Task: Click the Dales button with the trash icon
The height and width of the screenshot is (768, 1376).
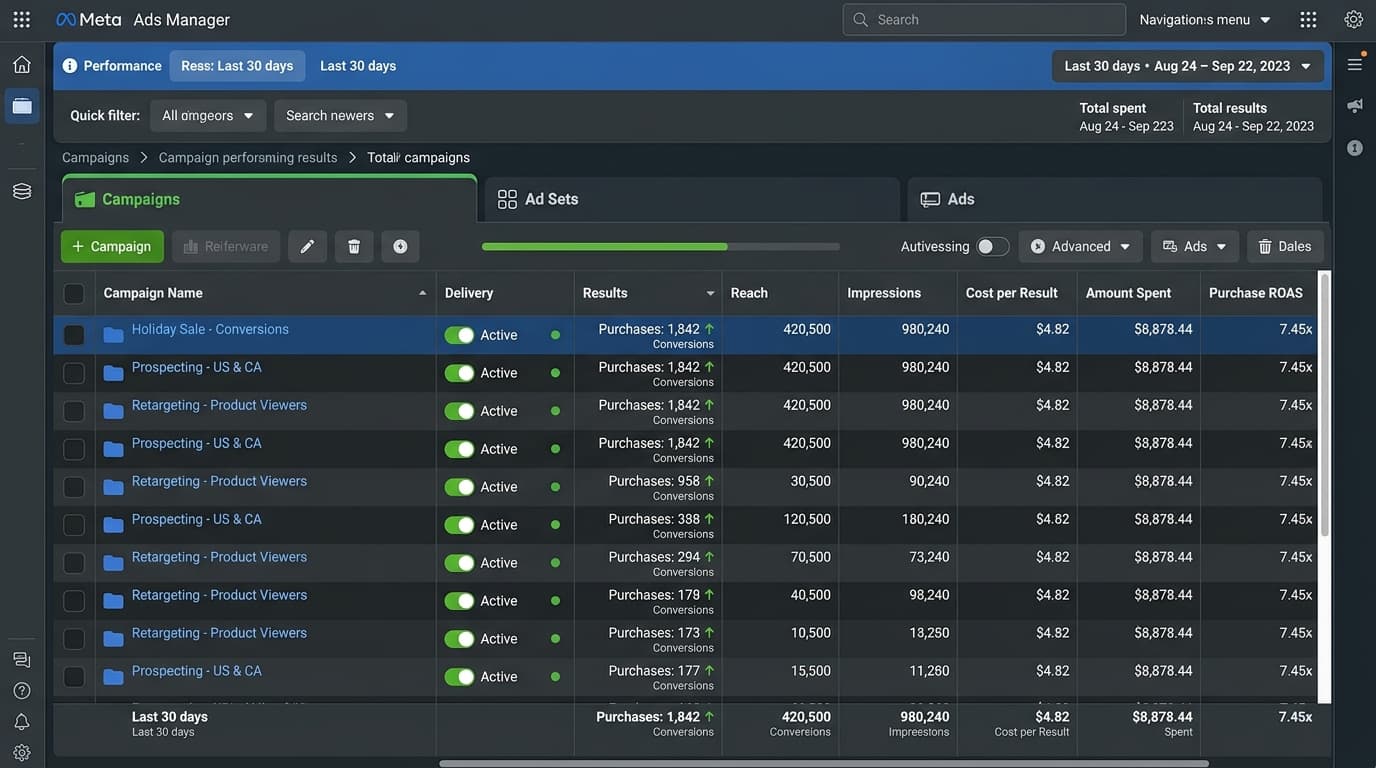Action: (1285, 246)
